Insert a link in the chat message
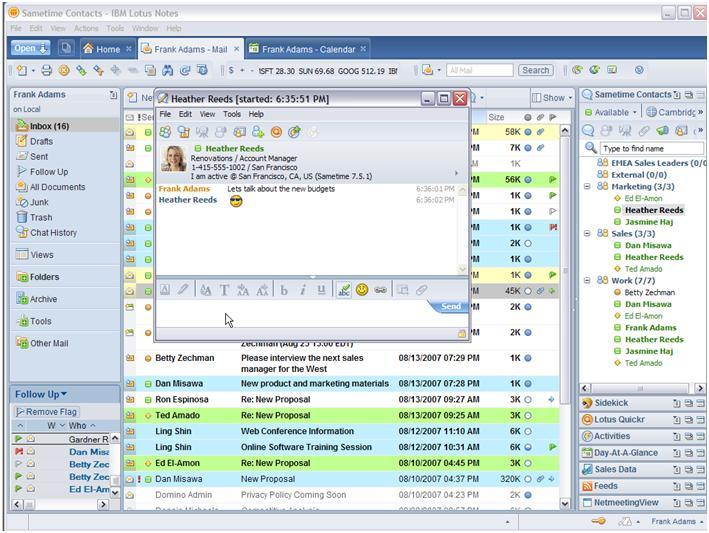Screen dimensions: 709x533 click(380, 290)
